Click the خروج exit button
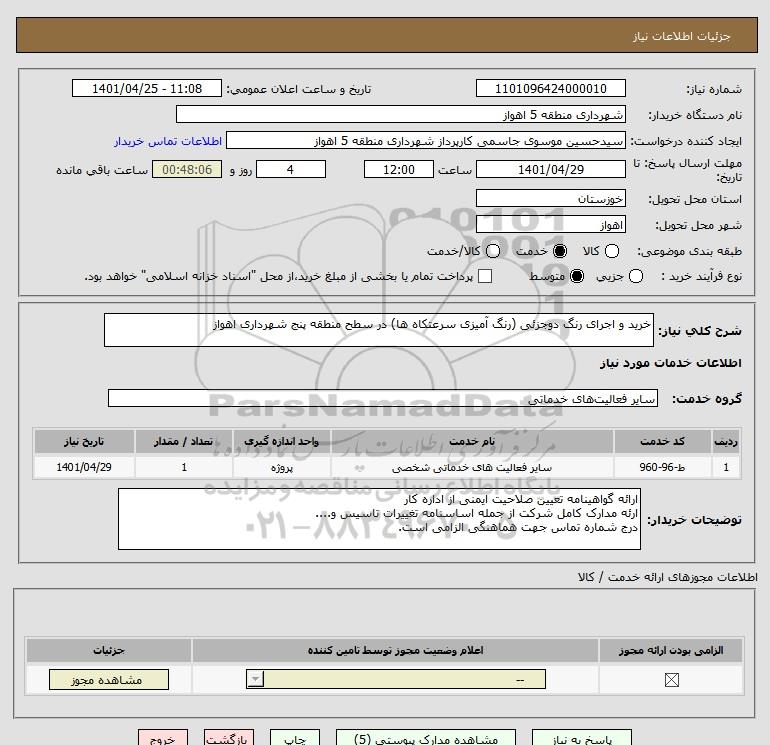Viewport: 770px width, 745px height. [x=163, y=737]
